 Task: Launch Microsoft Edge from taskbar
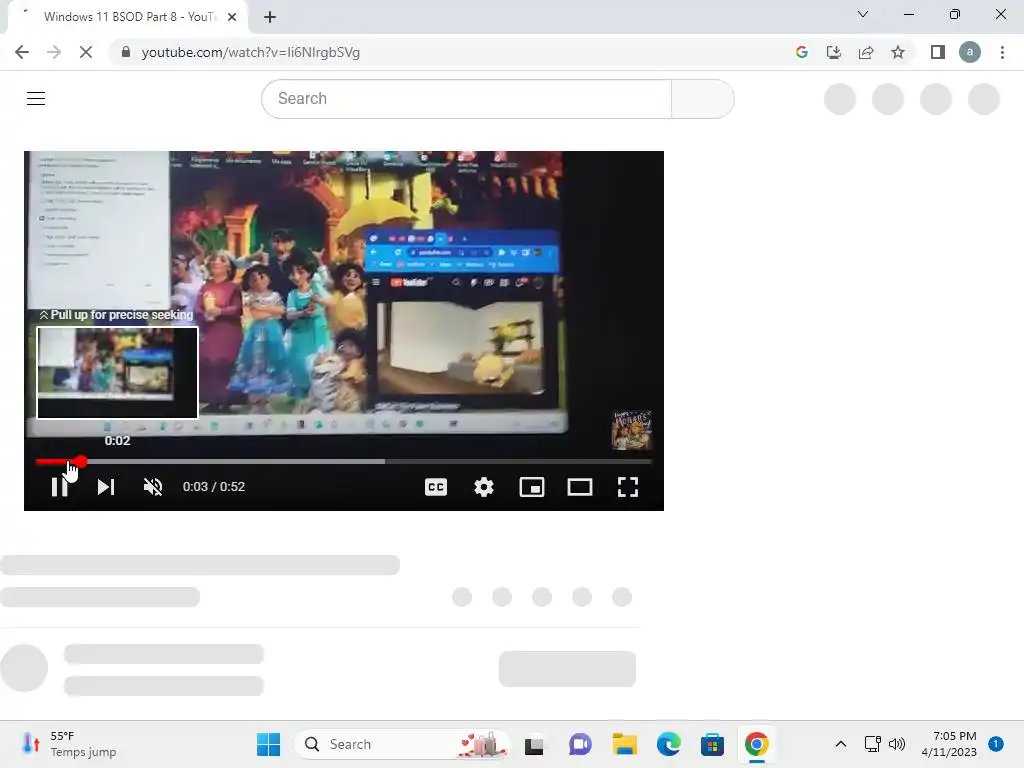pos(669,744)
